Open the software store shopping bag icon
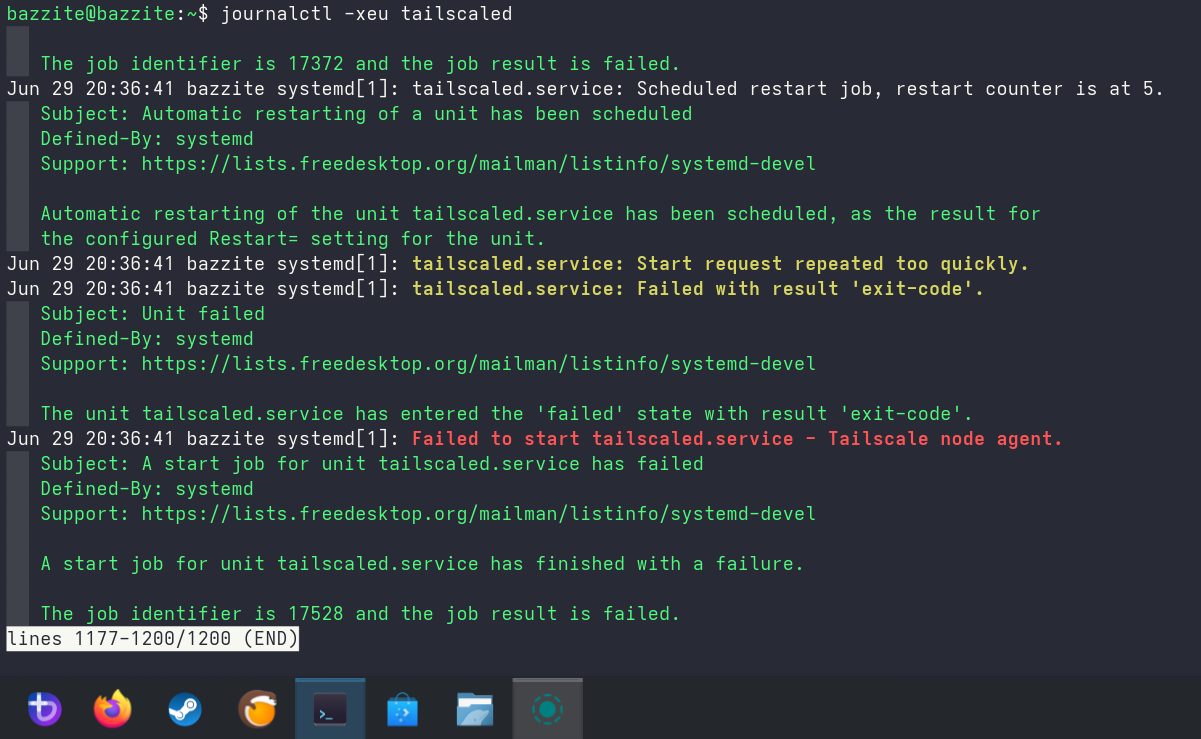1201x739 pixels. pyautogui.click(x=402, y=710)
